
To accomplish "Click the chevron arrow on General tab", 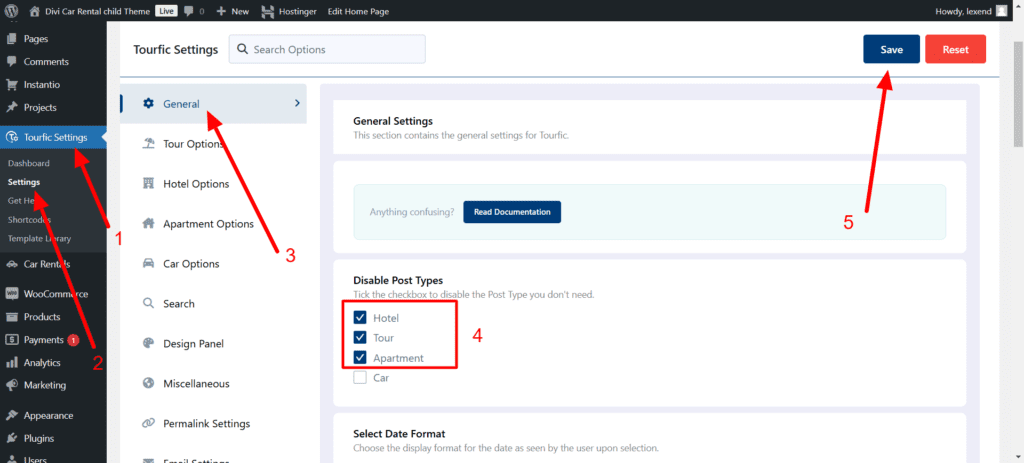I will click(x=297, y=103).
